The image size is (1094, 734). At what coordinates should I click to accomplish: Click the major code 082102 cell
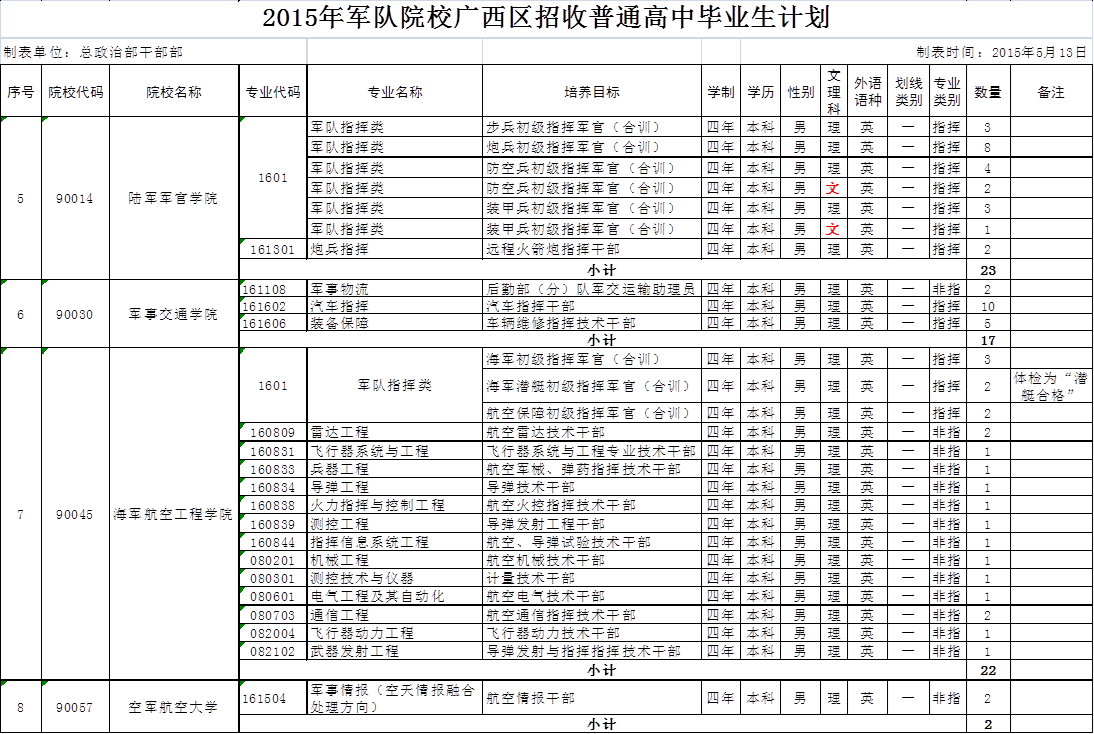(x=274, y=651)
